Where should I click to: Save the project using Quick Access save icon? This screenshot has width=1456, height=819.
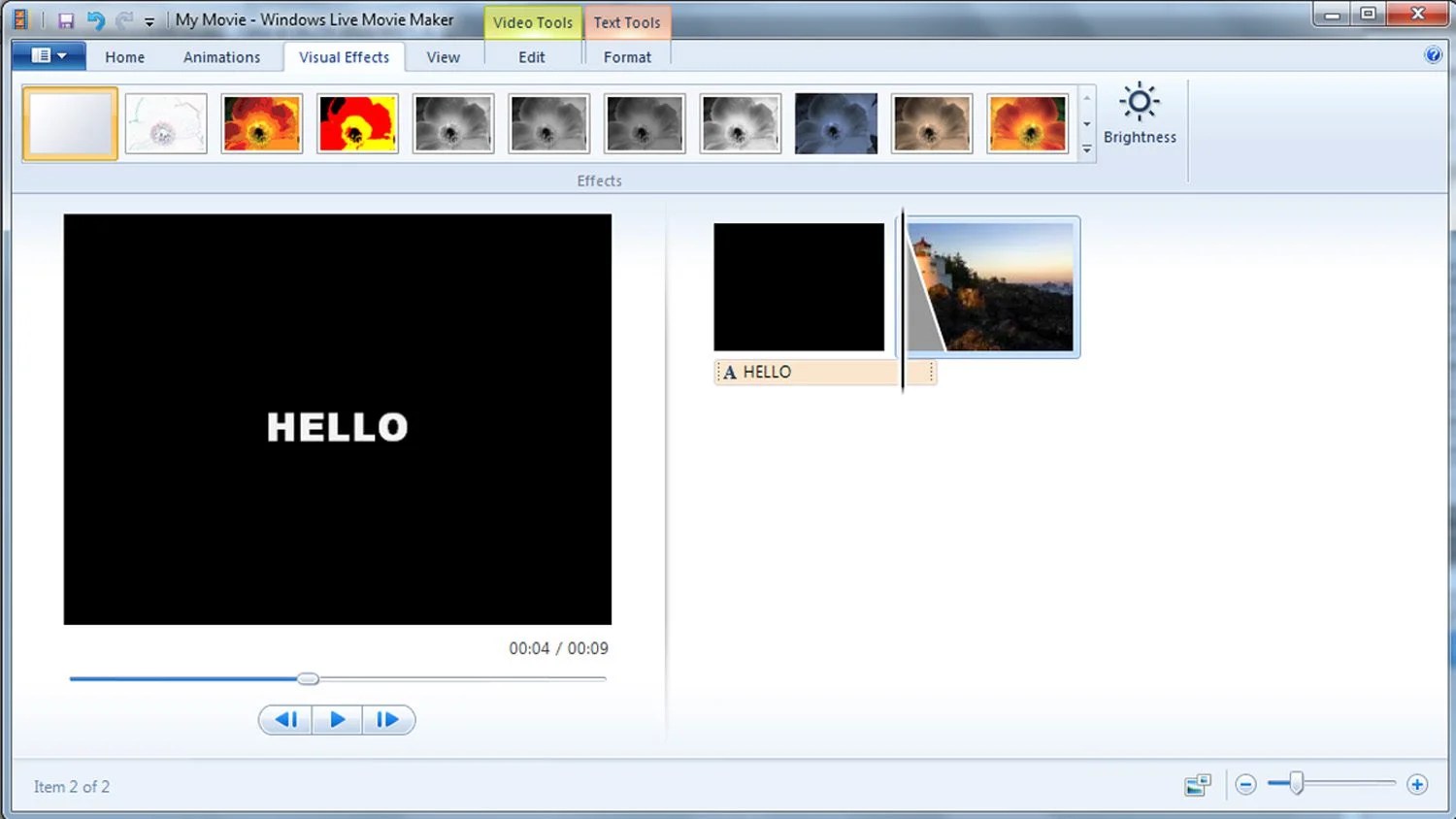click(65, 19)
